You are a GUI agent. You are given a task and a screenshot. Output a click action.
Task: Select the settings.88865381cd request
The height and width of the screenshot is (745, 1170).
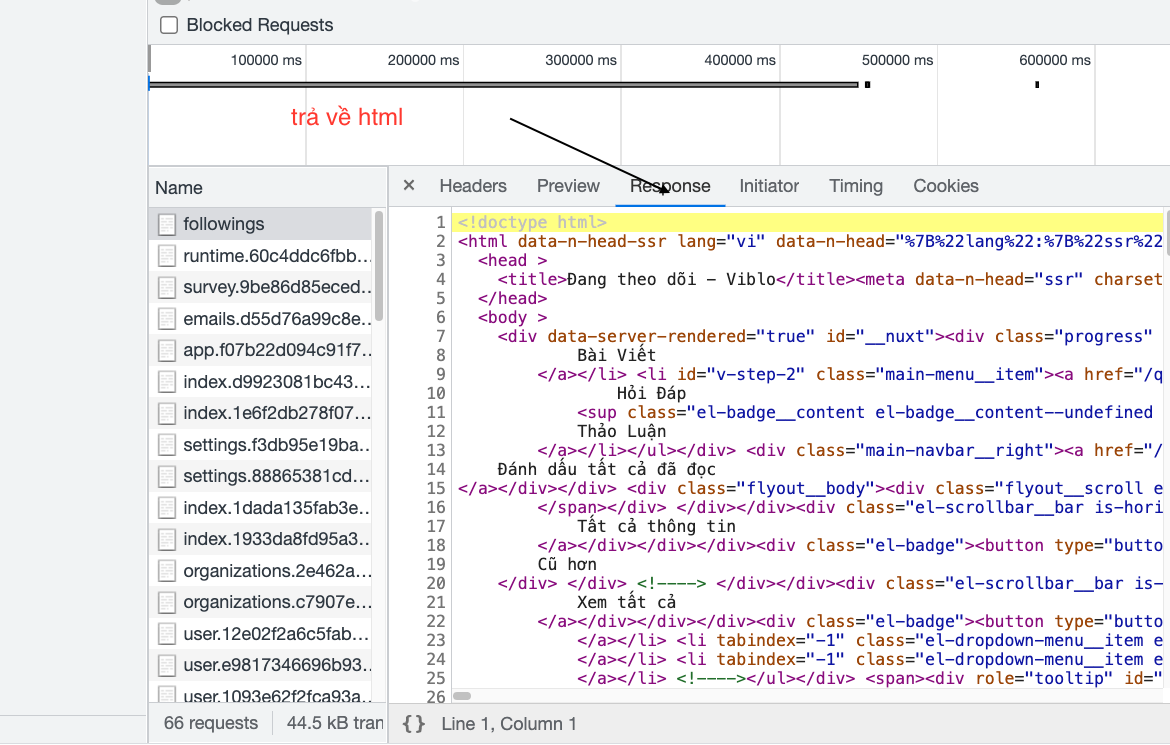coord(260,476)
